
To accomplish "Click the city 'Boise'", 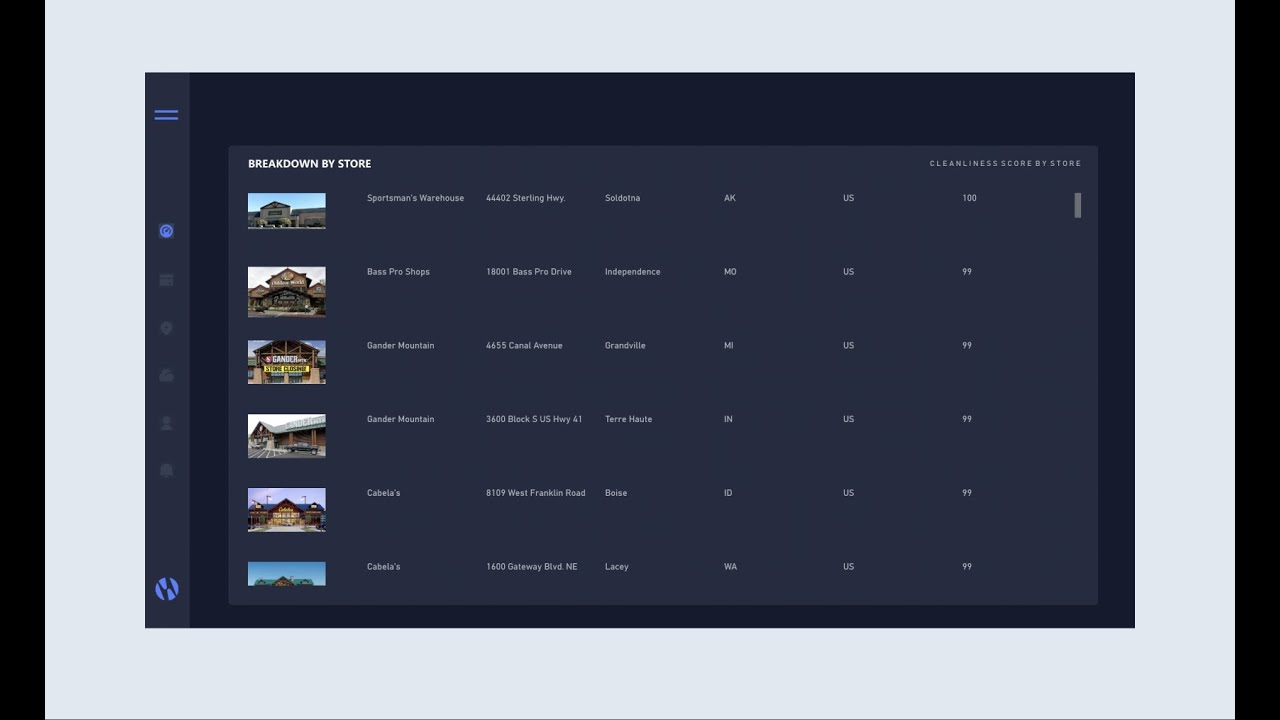I will point(616,493).
